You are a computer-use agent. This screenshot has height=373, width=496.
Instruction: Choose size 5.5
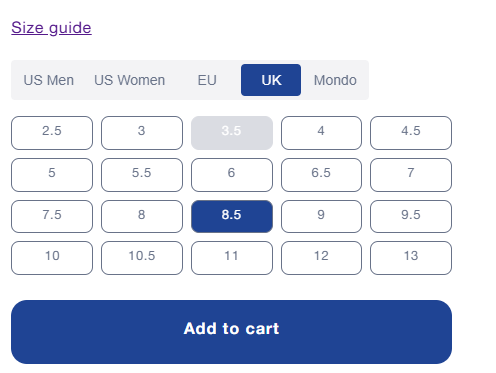tap(142, 175)
